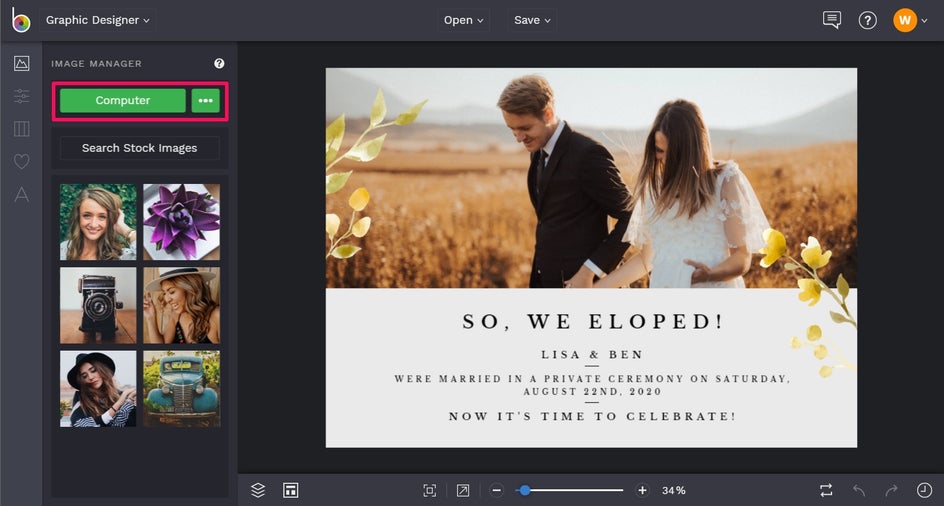This screenshot has width=944, height=506.
Task: Select the smiling blonde woman thumbnail
Action: pyautogui.click(x=98, y=222)
